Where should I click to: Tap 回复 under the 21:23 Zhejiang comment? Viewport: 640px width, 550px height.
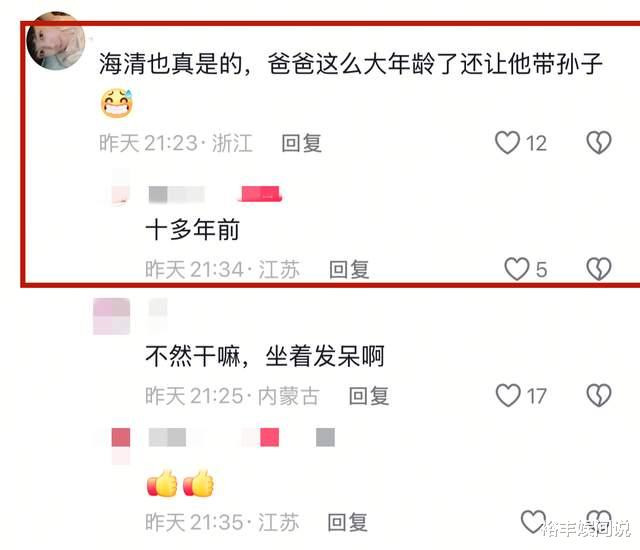[302, 143]
